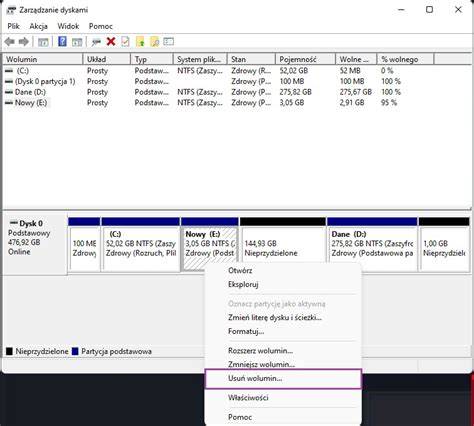
Task: Click the Forward arrow toolbar icon
Action: pyautogui.click(x=24, y=42)
